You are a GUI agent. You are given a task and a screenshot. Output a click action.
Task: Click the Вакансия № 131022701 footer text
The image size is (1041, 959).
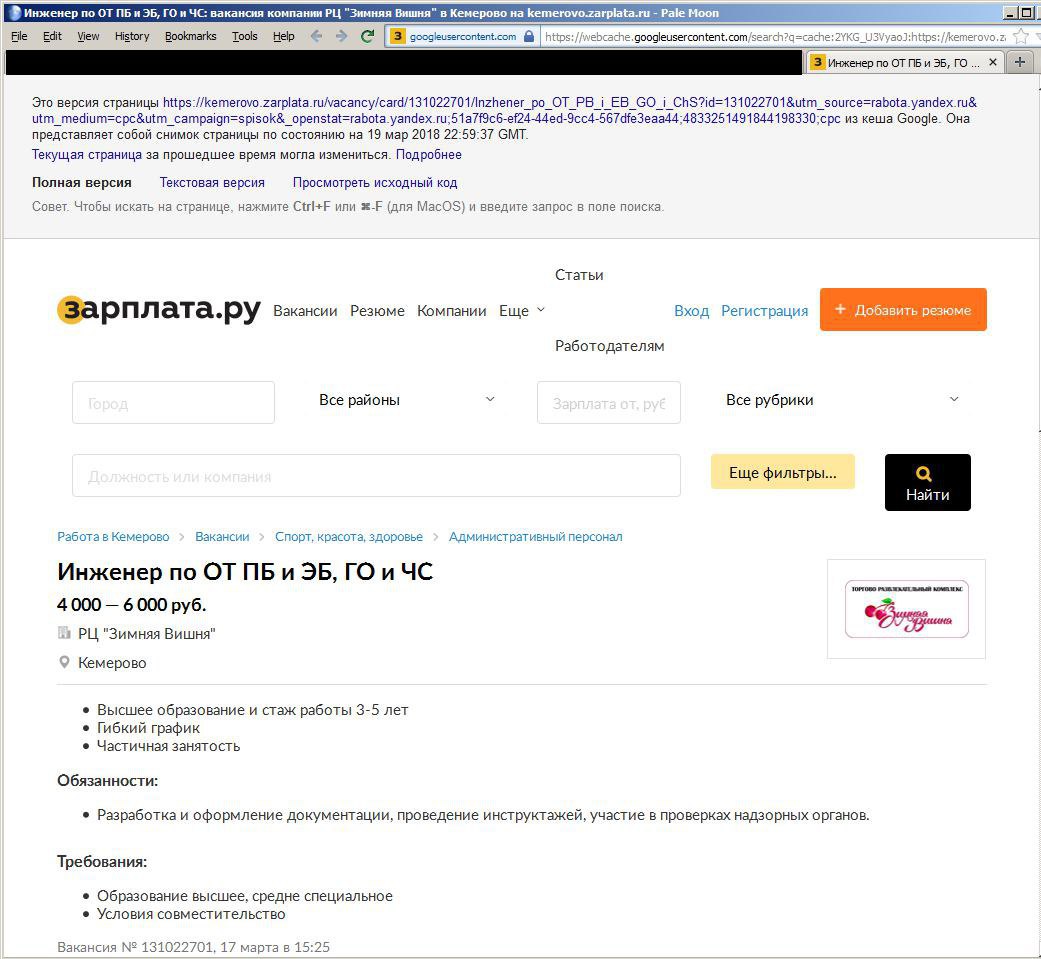pyautogui.click(x=193, y=947)
